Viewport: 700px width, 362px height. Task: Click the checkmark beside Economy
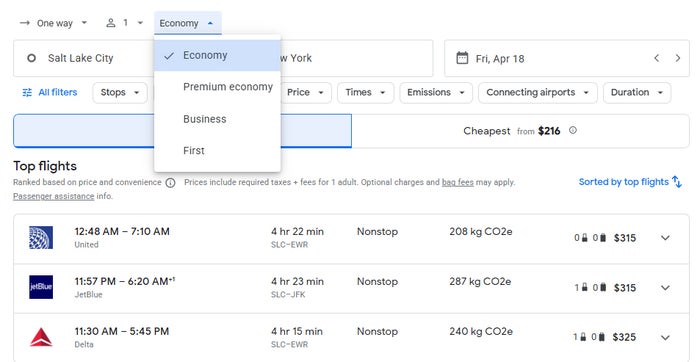169,56
